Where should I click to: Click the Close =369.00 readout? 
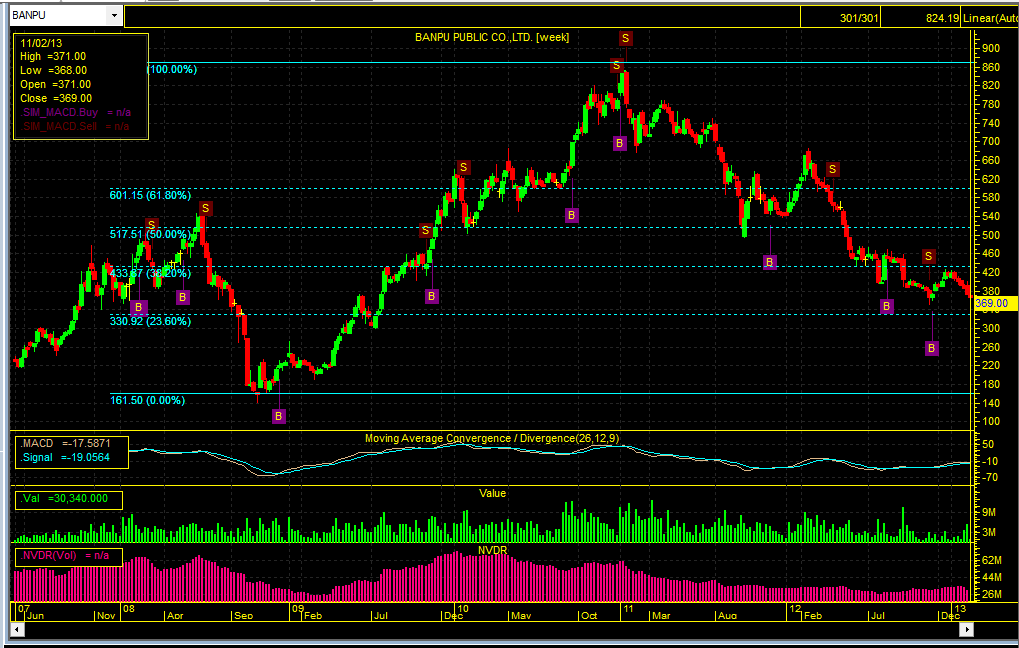click(56, 99)
